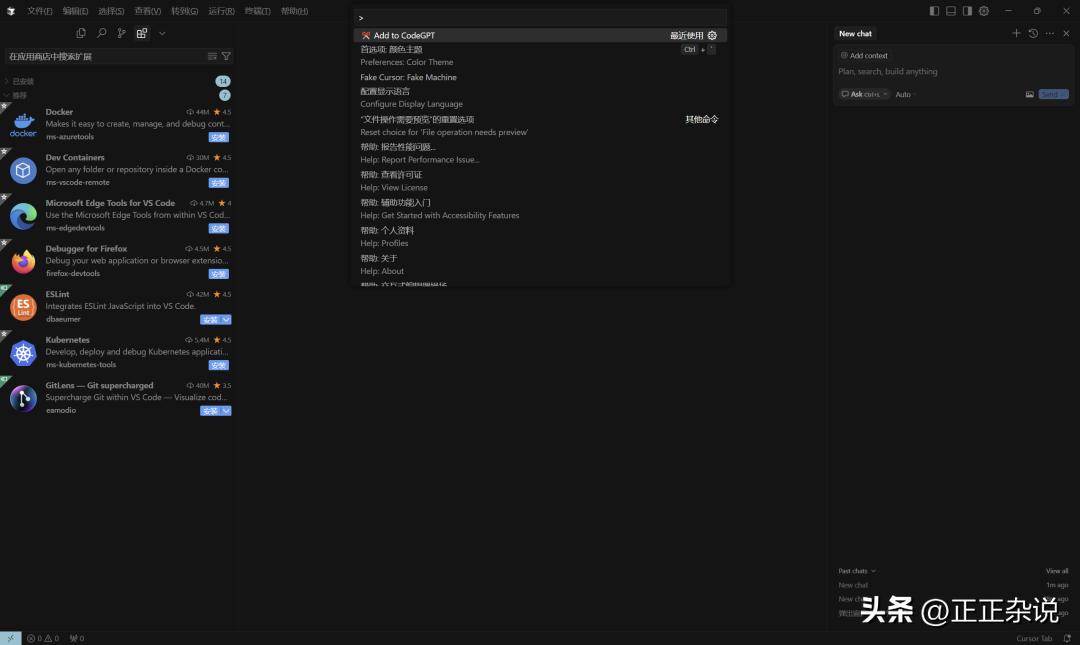The height and width of the screenshot is (645, 1080).
Task: Install the Docker extension
Action: [218, 137]
